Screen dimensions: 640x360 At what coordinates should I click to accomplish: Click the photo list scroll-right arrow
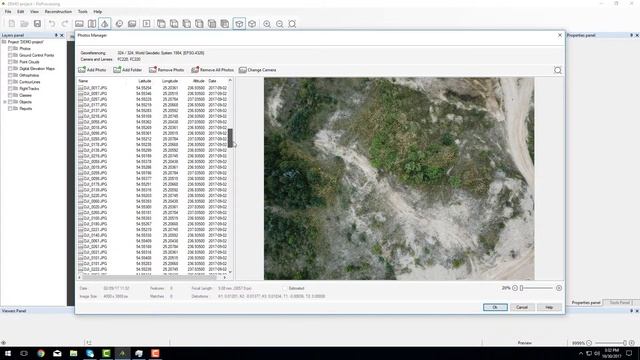(225, 278)
